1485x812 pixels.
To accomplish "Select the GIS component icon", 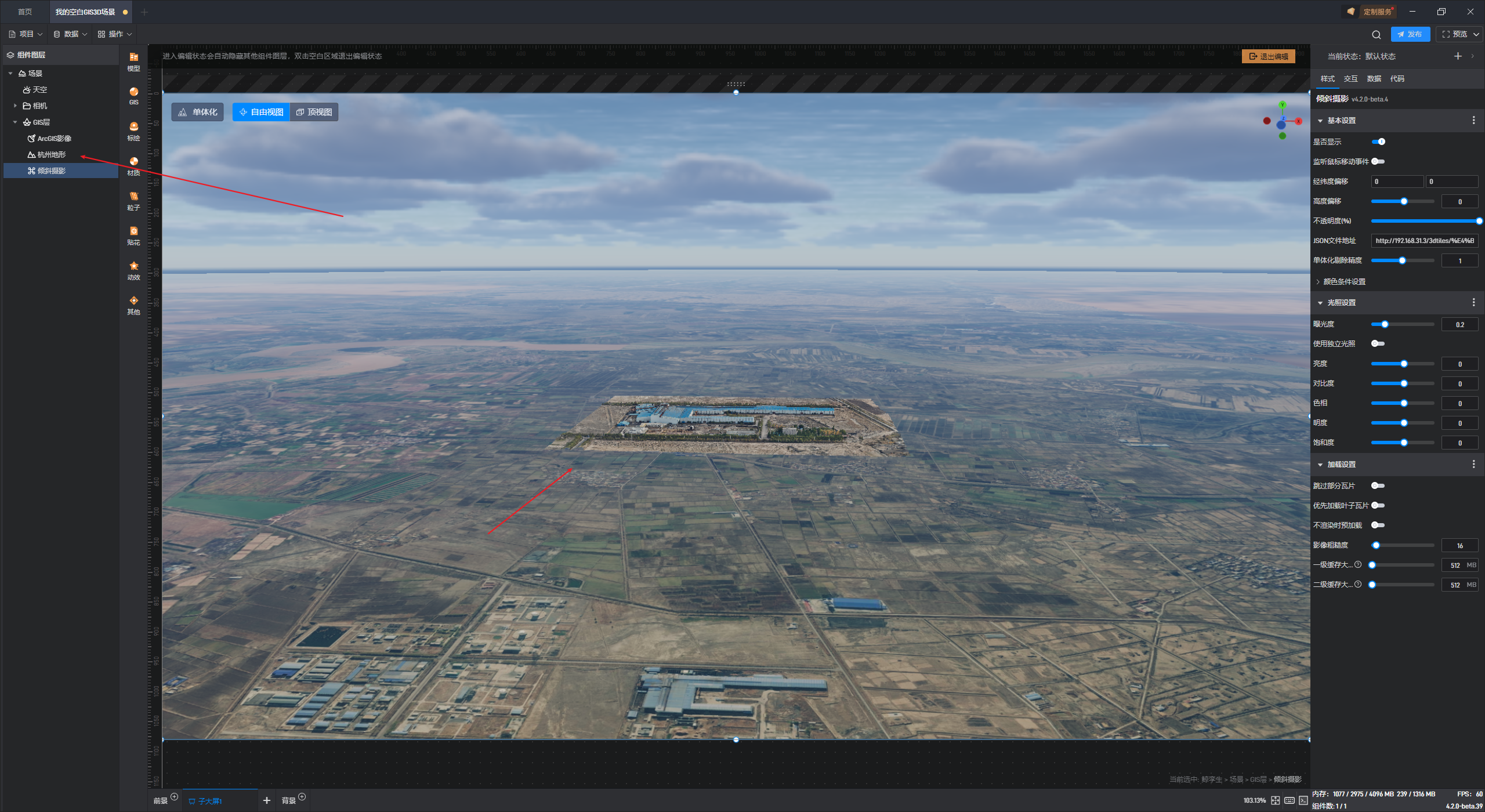I will pyautogui.click(x=133, y=95).
